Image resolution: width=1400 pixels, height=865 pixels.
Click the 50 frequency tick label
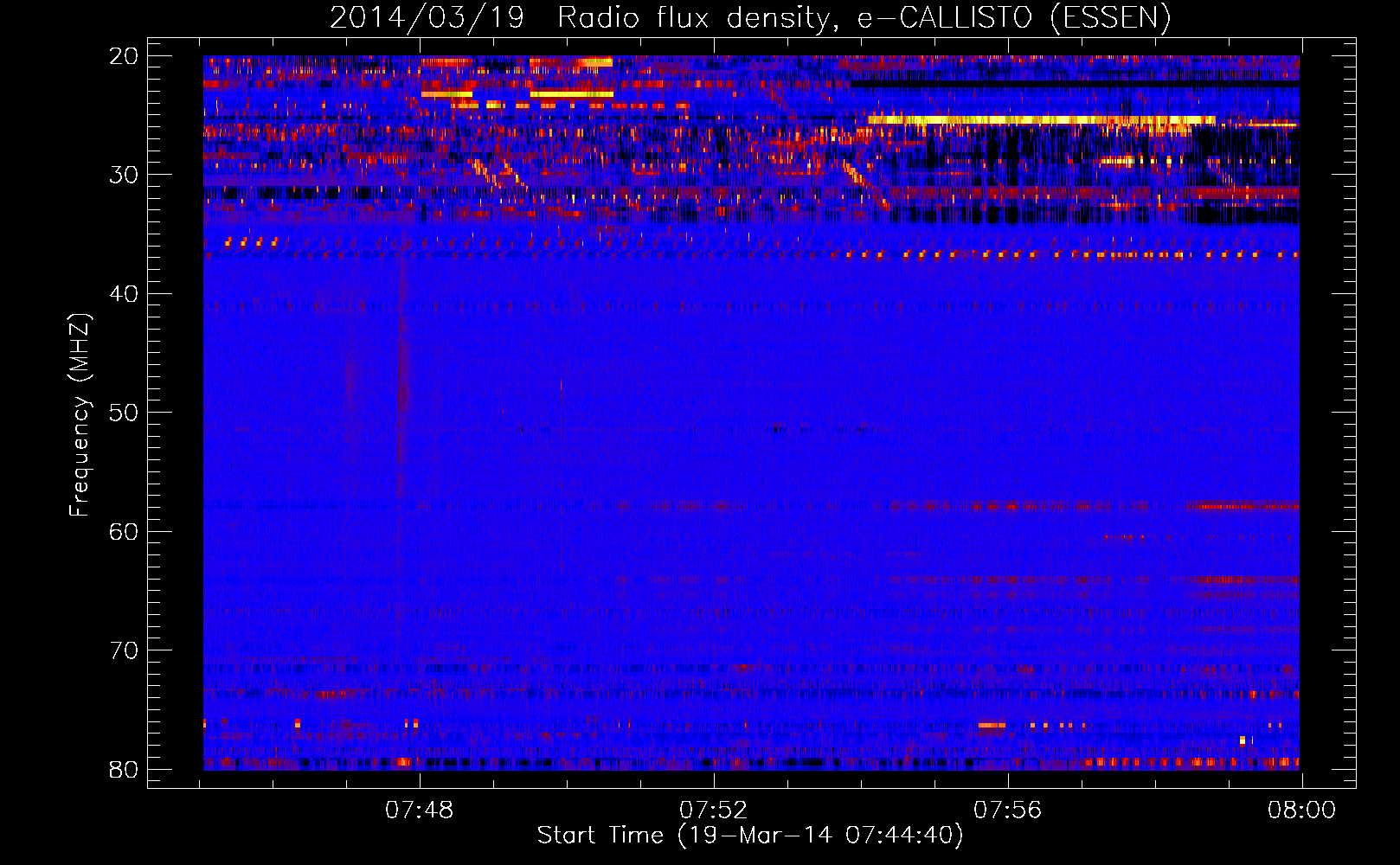pos(124,413)
